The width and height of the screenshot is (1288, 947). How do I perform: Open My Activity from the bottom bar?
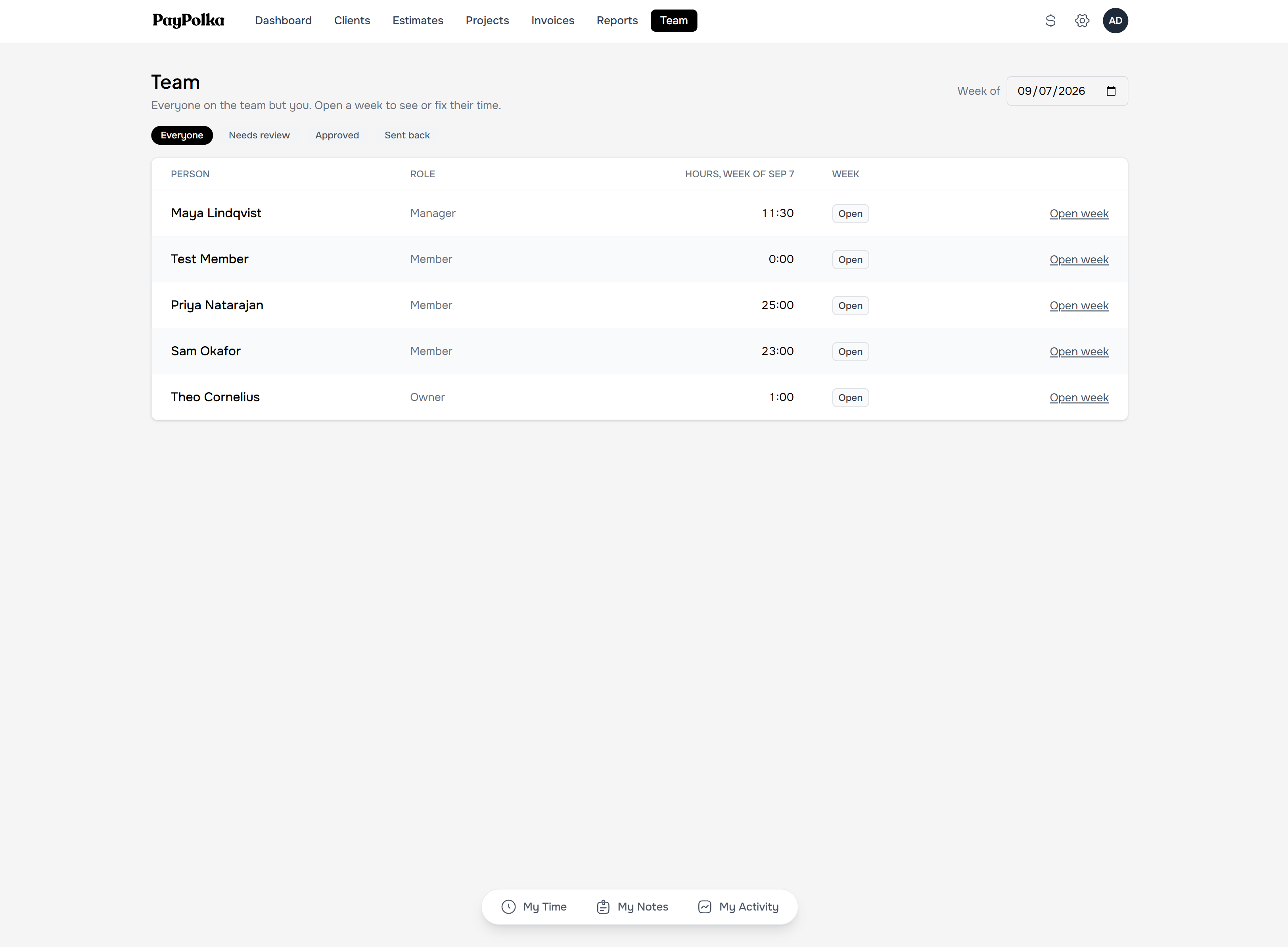(738, 906)
